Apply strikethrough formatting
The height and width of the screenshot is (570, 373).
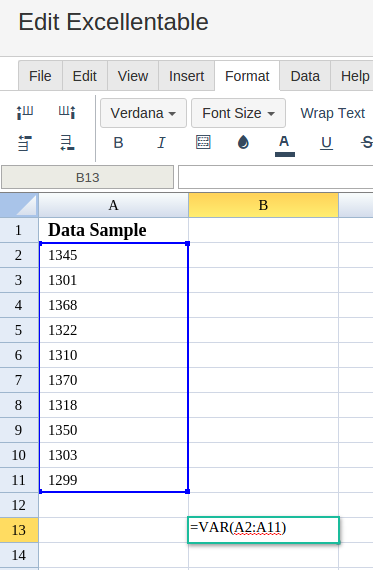[367, 142]
